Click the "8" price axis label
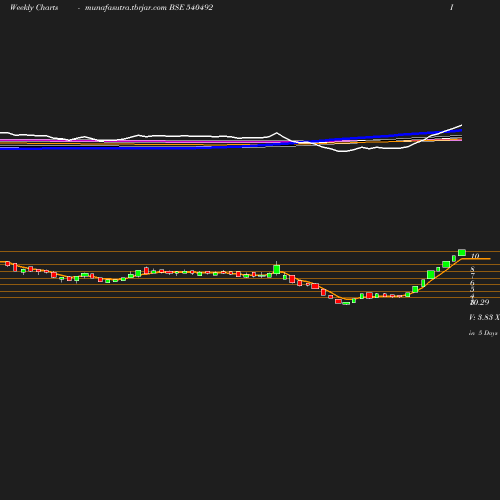 472,269
